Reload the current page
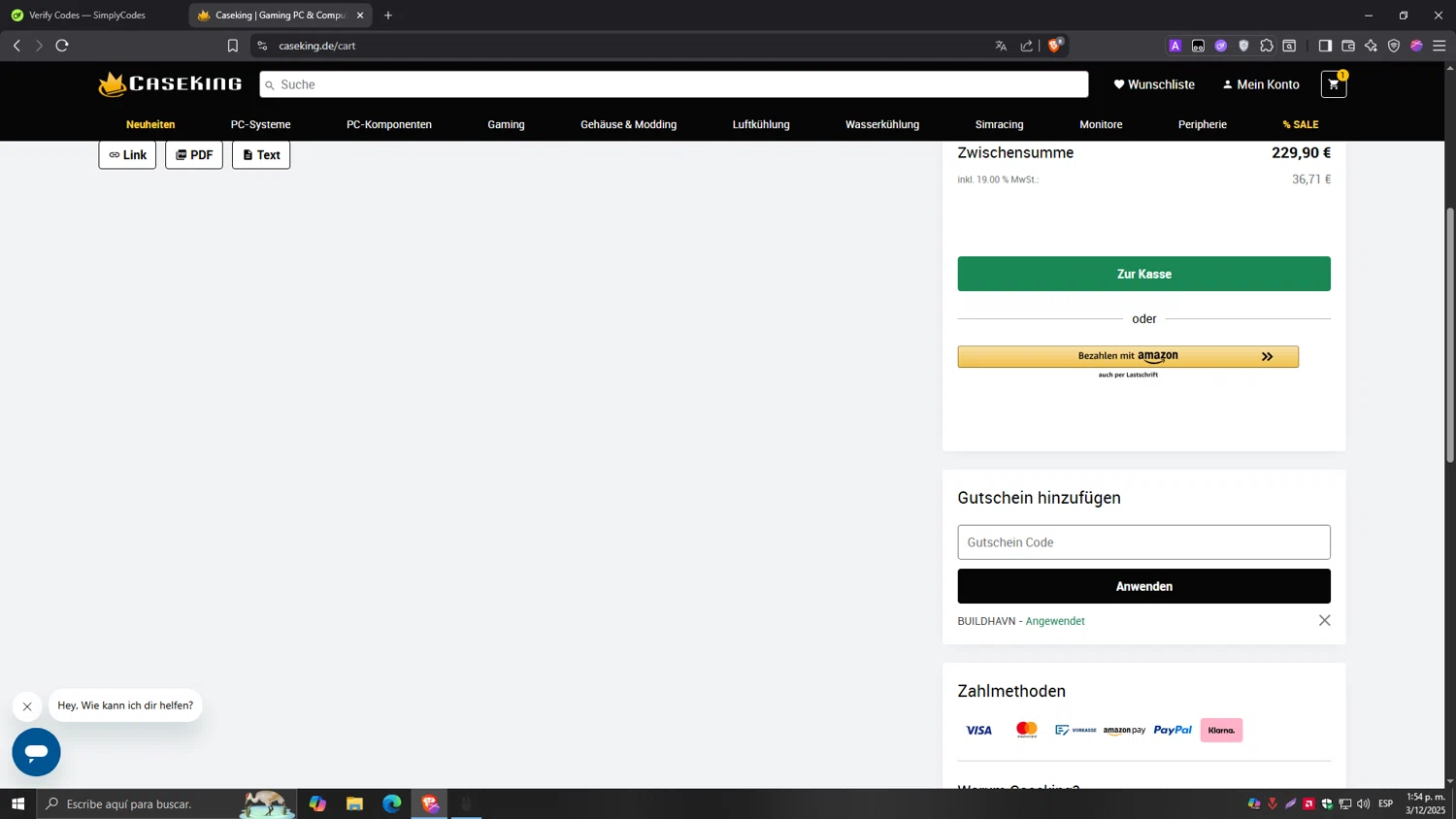1456x819 pixels. 62,46
